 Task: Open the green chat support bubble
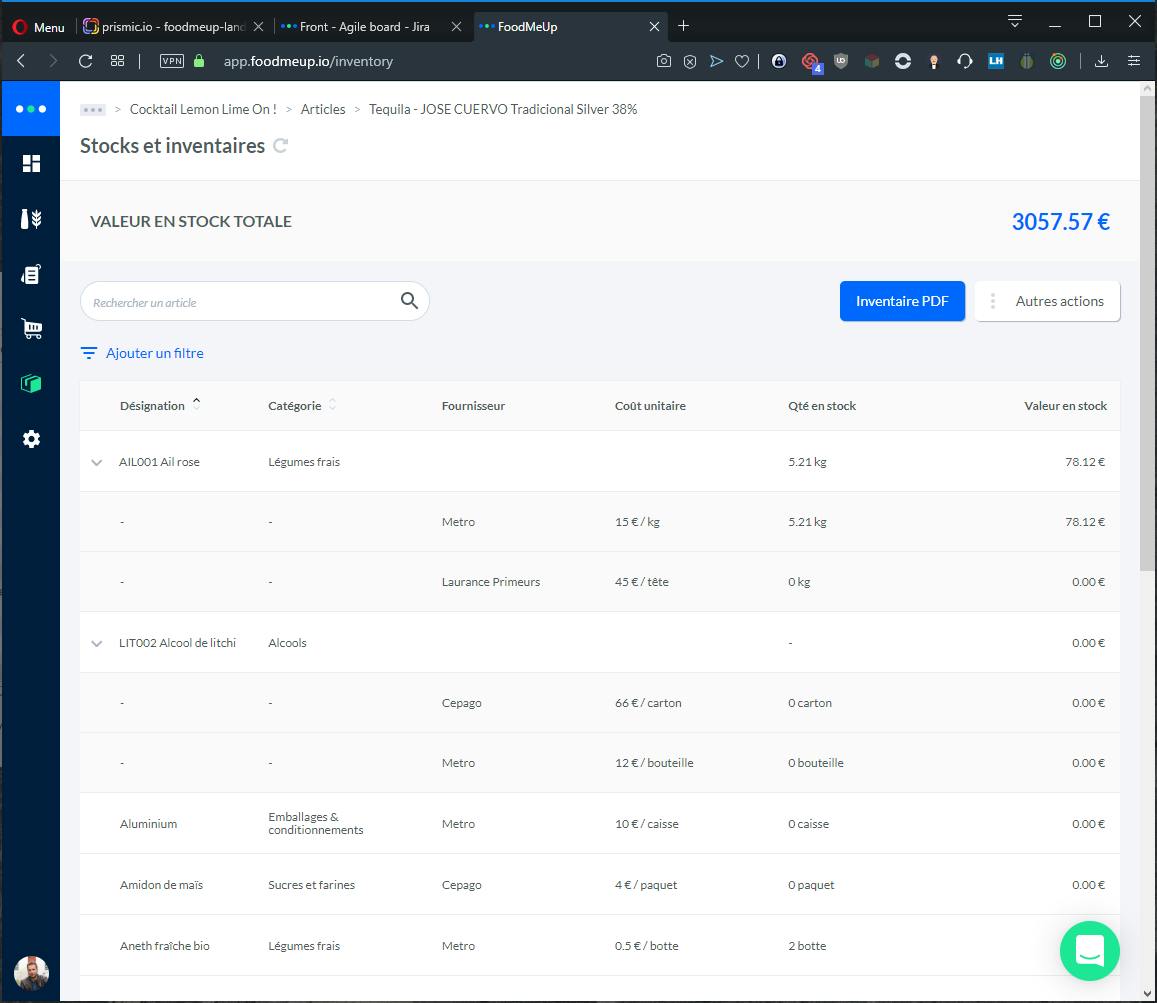[1089, 950]
